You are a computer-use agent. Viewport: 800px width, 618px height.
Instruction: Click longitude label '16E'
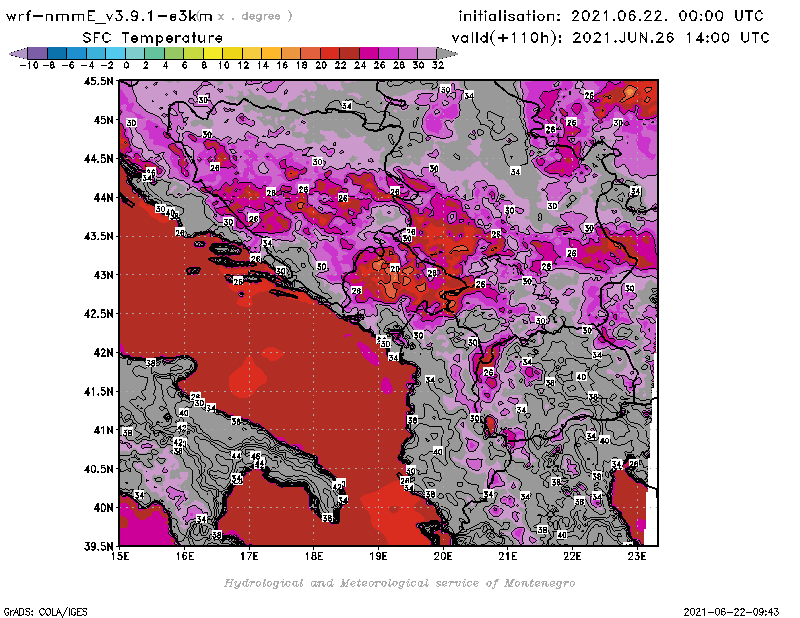coord(185,556)
